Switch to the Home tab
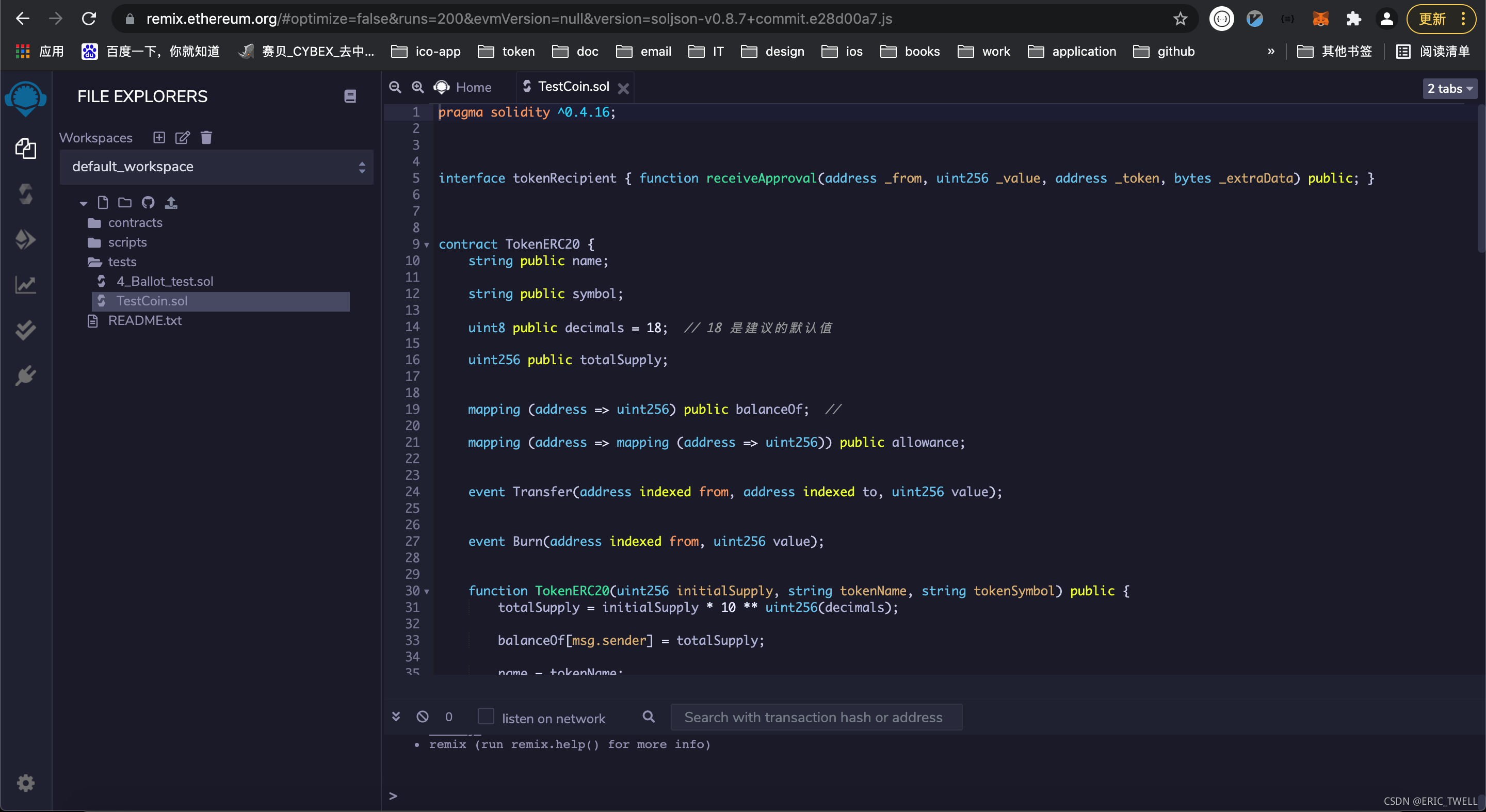This screenshot has height=812, width=1486. [x=473, y=87]
